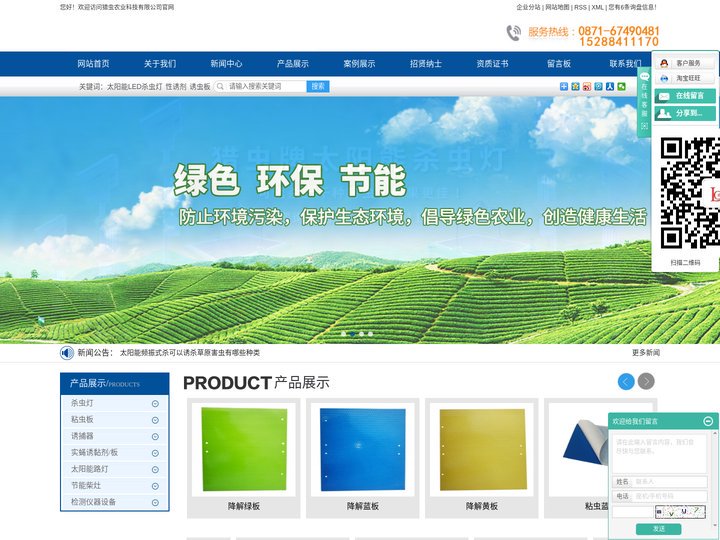Click the XML link
The height and width of the screenshot is (540, 720).
597,7
